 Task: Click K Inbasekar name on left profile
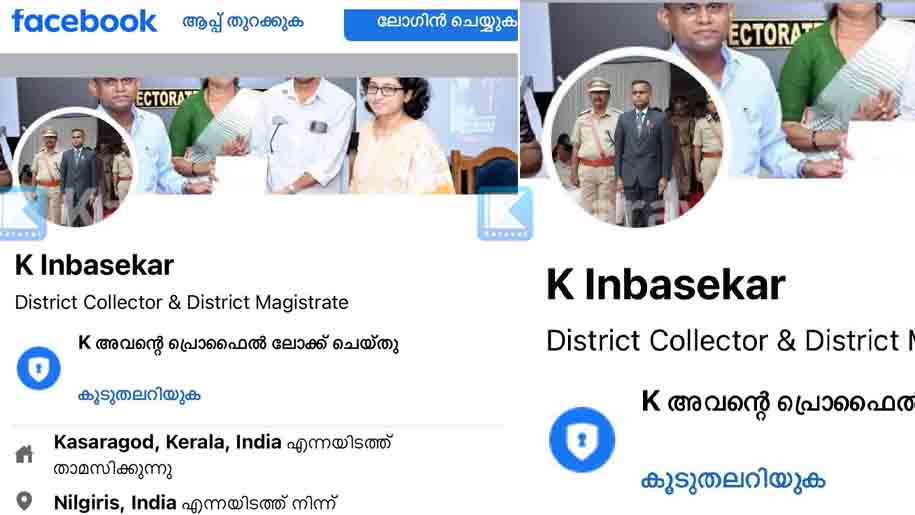pos(95,265)
